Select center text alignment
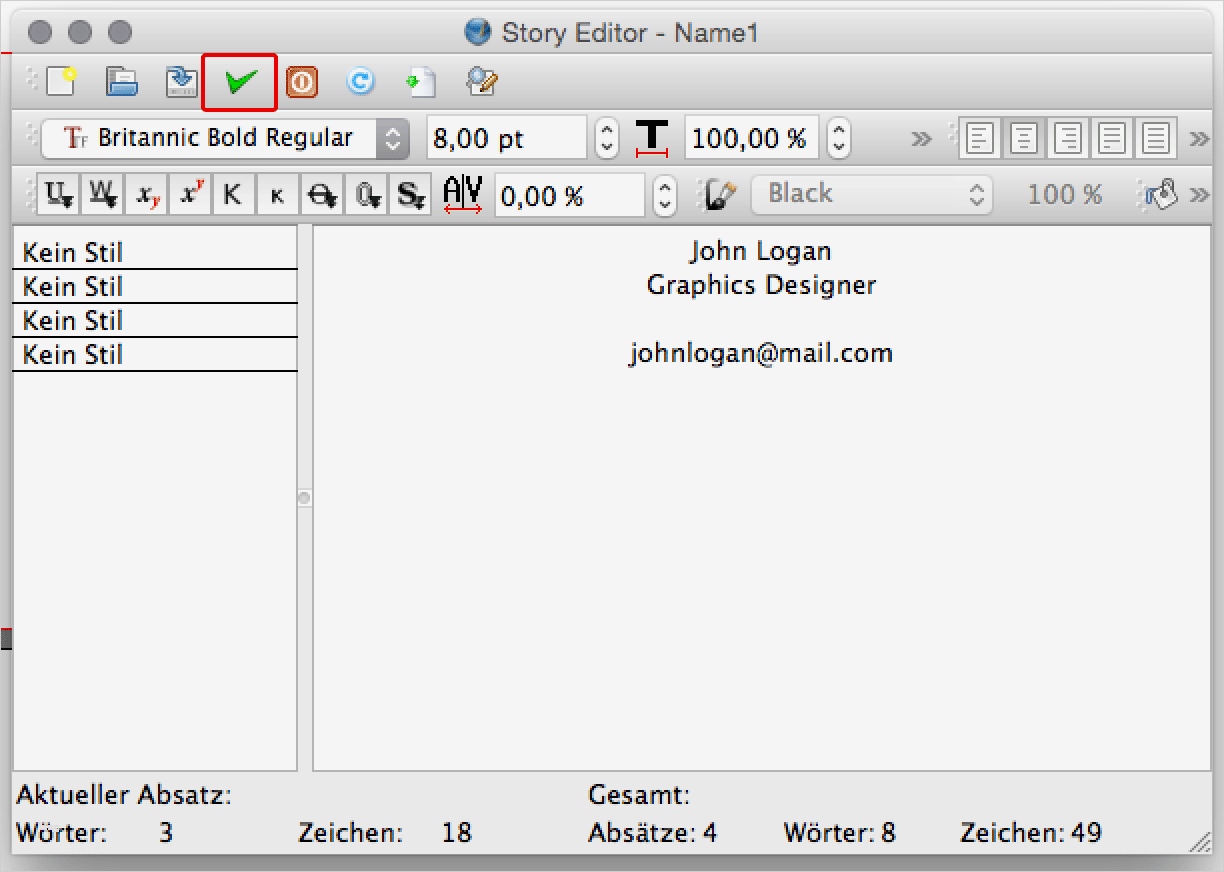Image resolution: width=1224 pixels, height=872 pixels. 1022,138
